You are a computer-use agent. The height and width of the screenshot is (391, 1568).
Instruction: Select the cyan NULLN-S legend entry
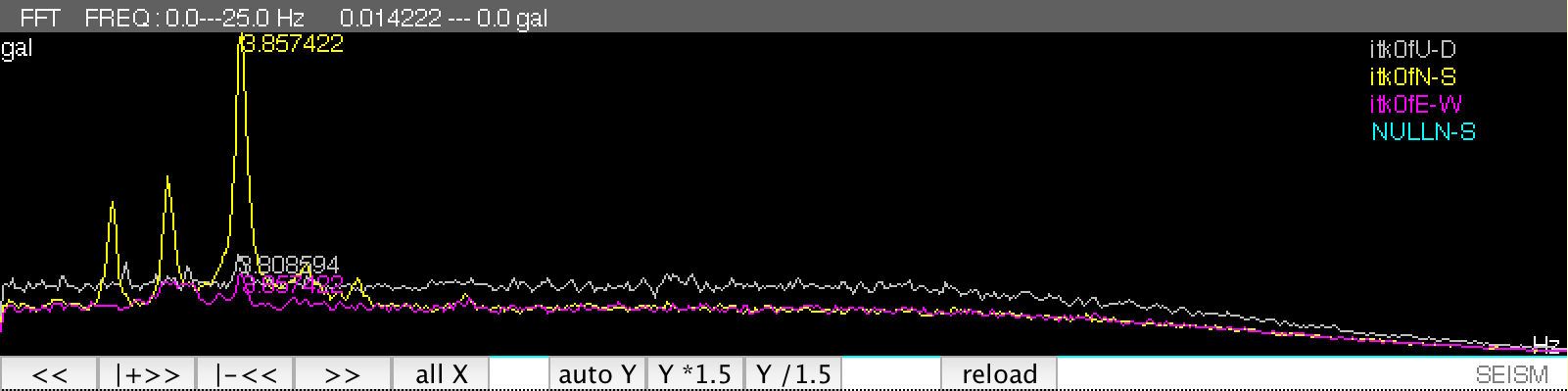click(1423, 131)
